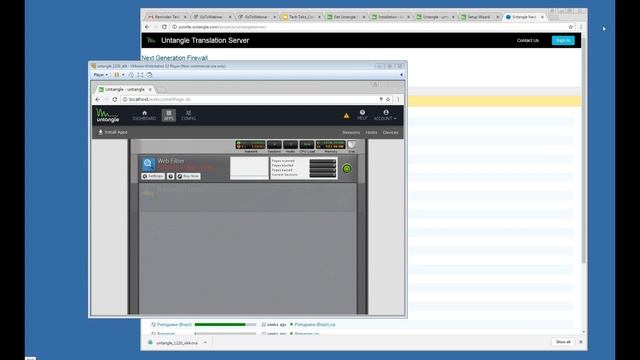Click Web Filter Buy Now button
The height and width of the screenshot is (360, 640).
(x=188, y=176)
